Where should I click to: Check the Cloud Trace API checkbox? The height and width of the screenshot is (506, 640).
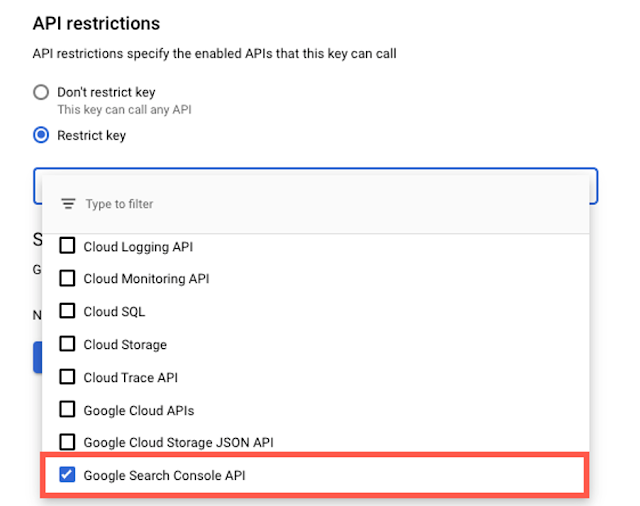tap(68, 378)
